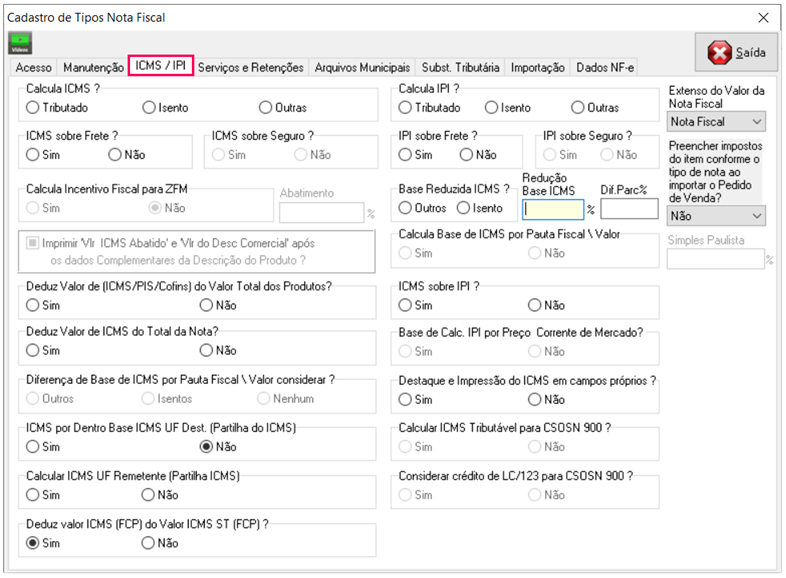Open the Serviços e Retenções tab
Viewport: 786px width, 578px height.
click(250, 67)
